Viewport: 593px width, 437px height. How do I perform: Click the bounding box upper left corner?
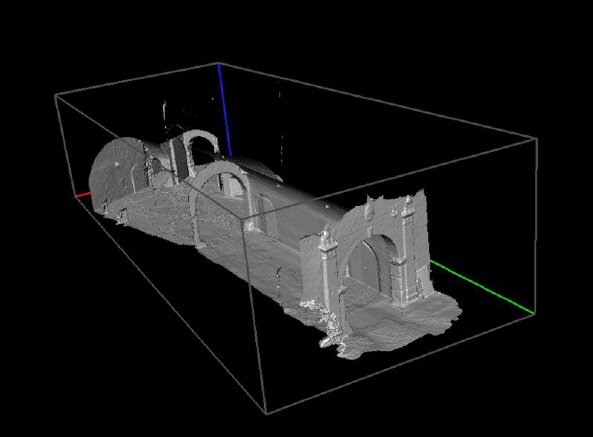coord(55,95)
